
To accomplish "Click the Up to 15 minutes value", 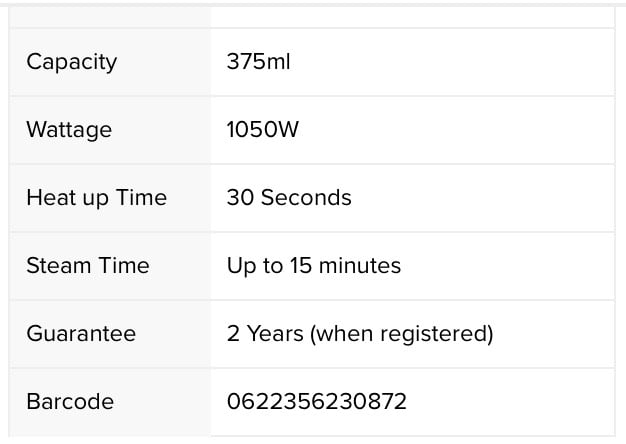I will 314,266.
